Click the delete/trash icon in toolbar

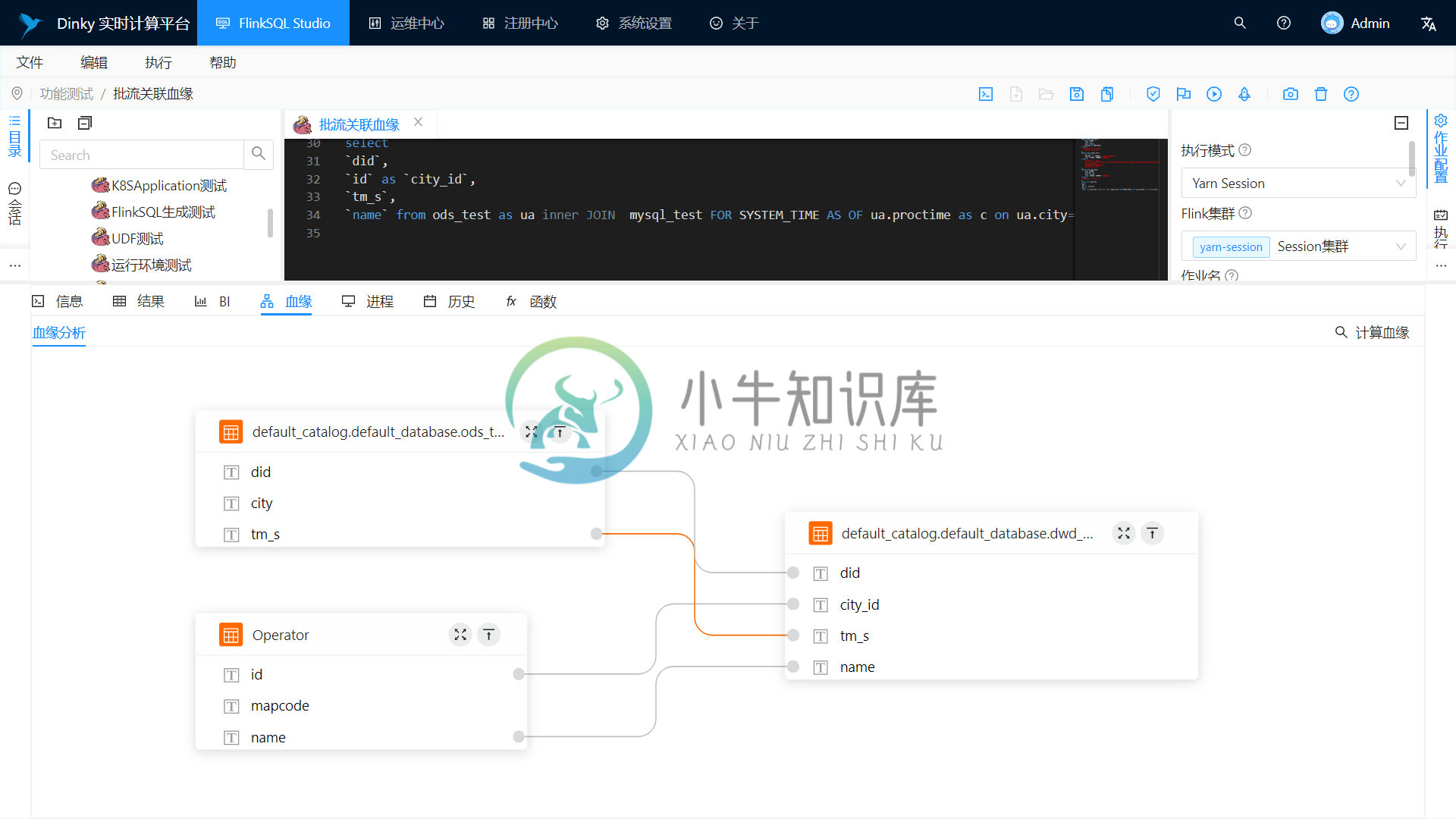(1320, 95)
